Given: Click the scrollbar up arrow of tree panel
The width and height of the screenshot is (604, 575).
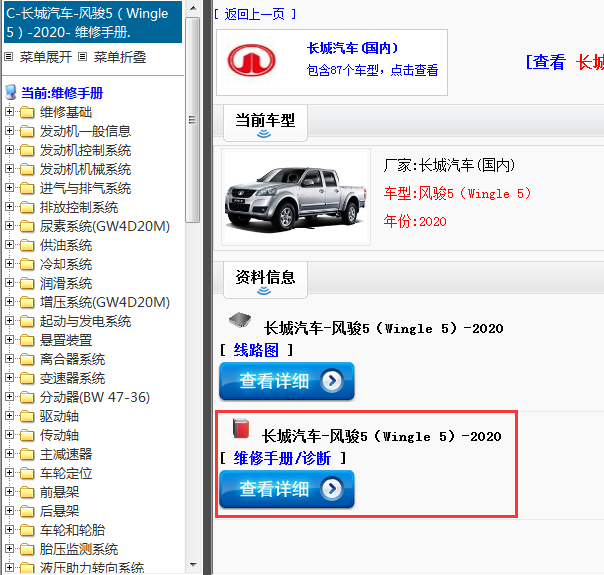Looking at the screenshot, I should tap(193, 8).
